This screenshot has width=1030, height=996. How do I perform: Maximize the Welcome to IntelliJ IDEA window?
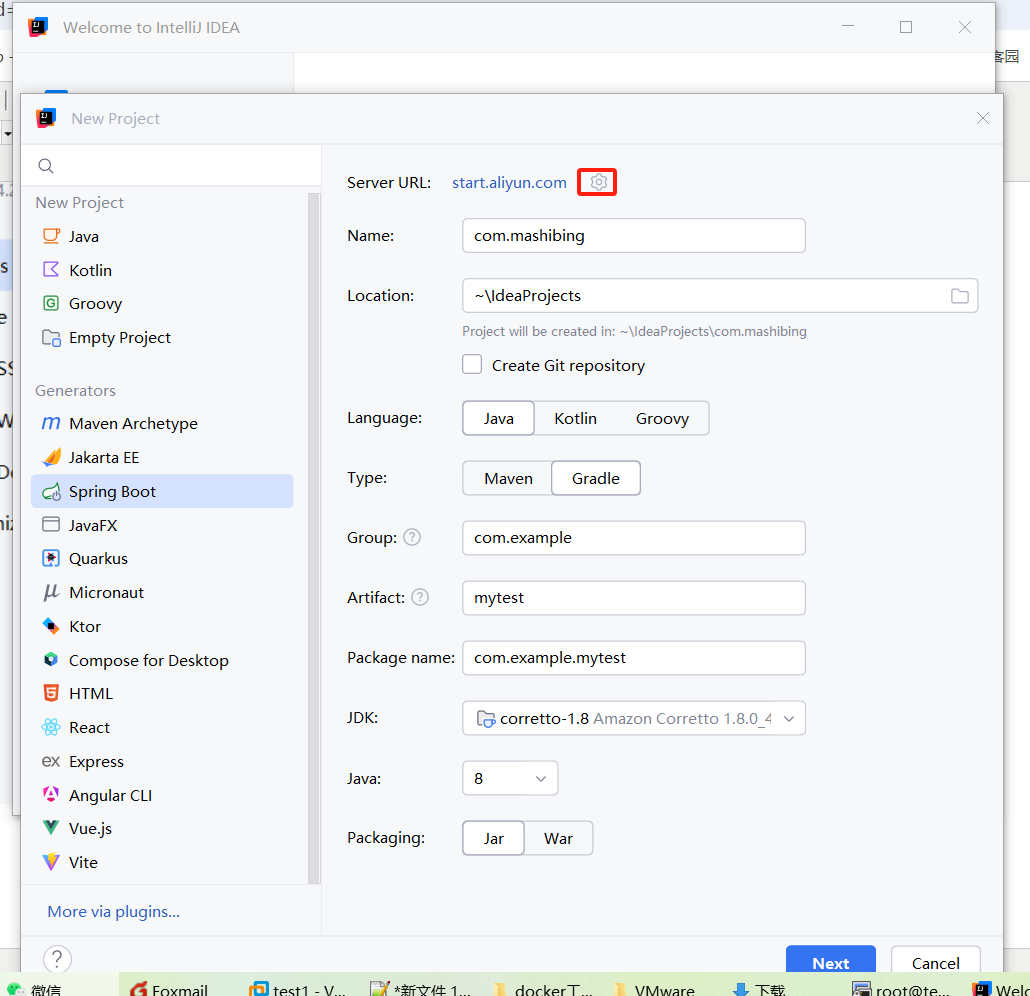click(x=906, y=27)
